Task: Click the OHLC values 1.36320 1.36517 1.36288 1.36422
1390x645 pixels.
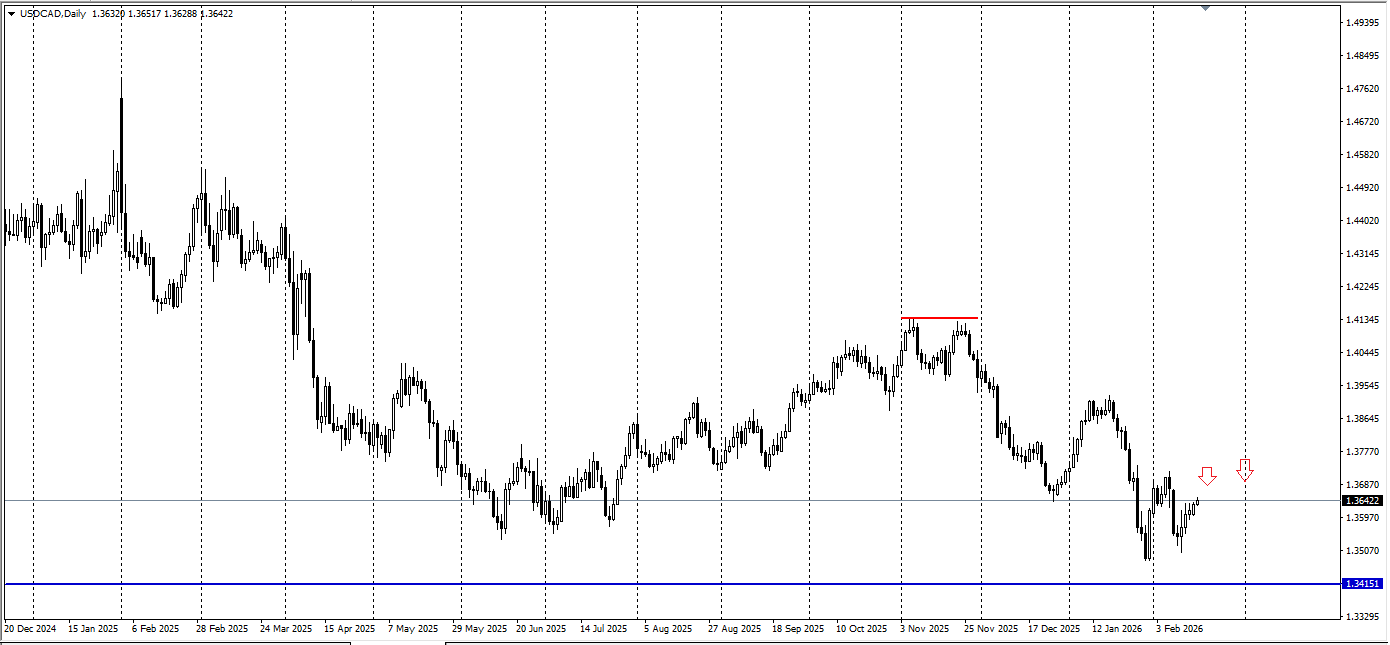Action: (162, 14)
